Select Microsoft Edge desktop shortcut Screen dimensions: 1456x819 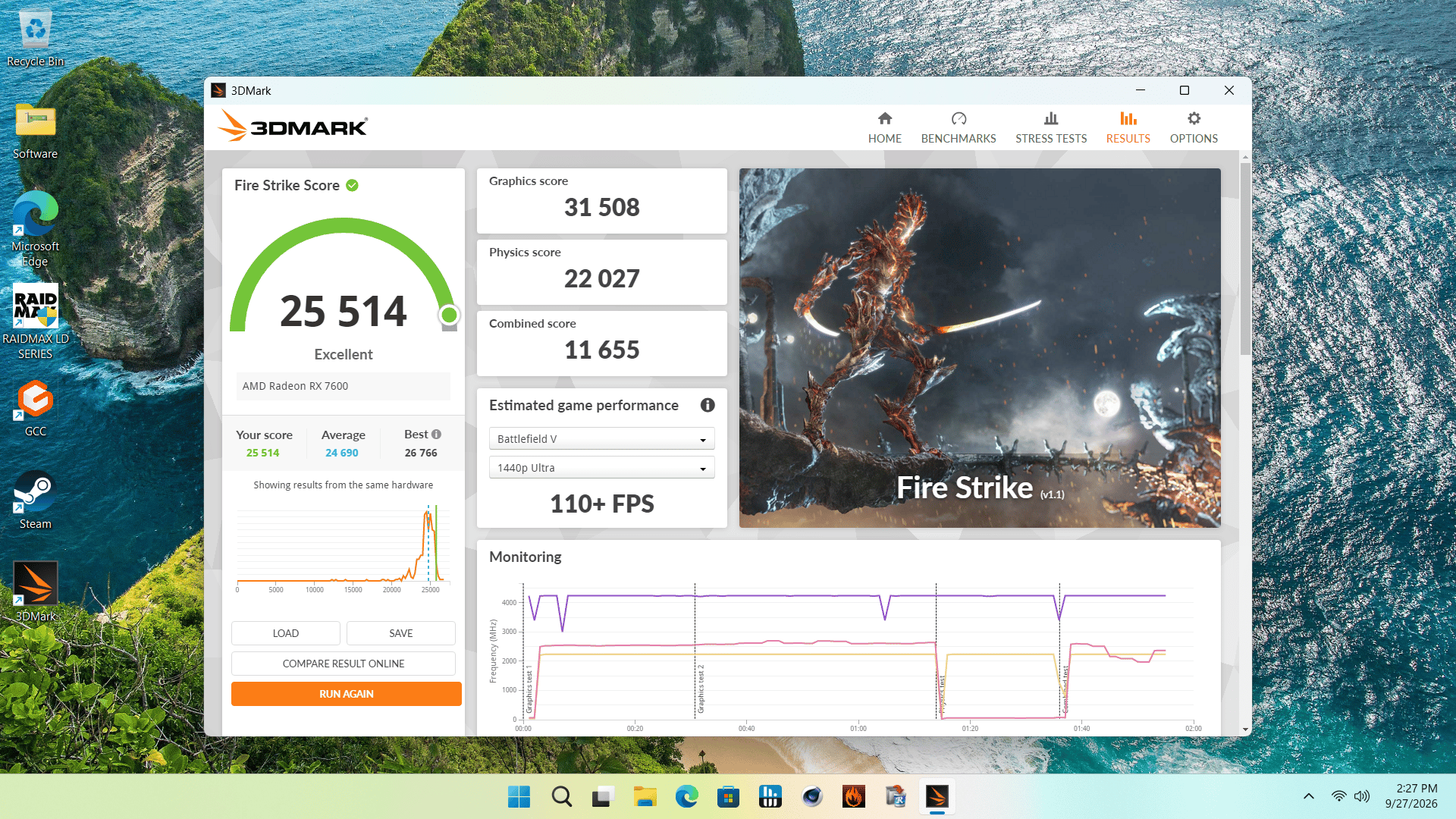coord(35,229)
